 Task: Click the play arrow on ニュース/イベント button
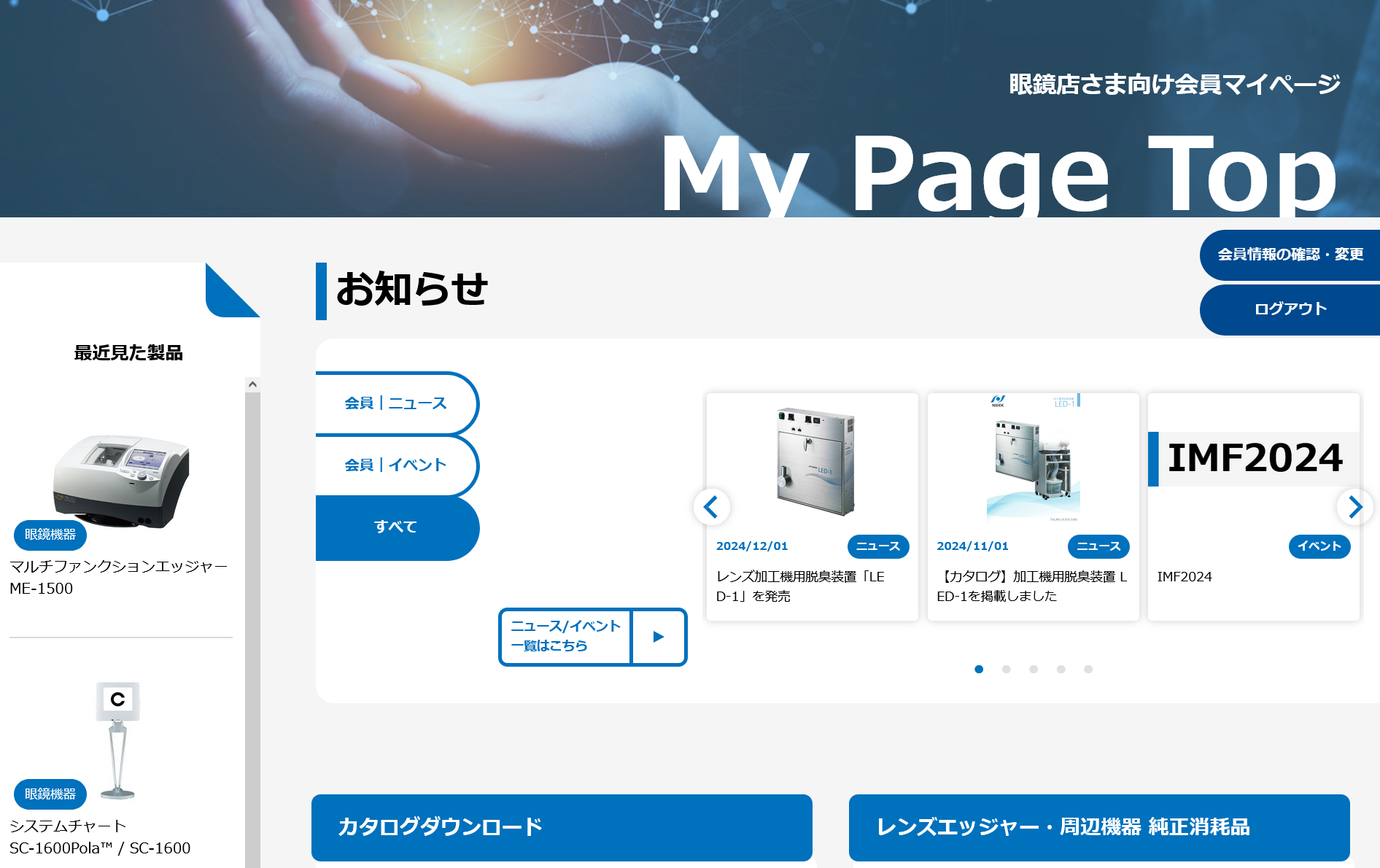(x=659, y=637)
